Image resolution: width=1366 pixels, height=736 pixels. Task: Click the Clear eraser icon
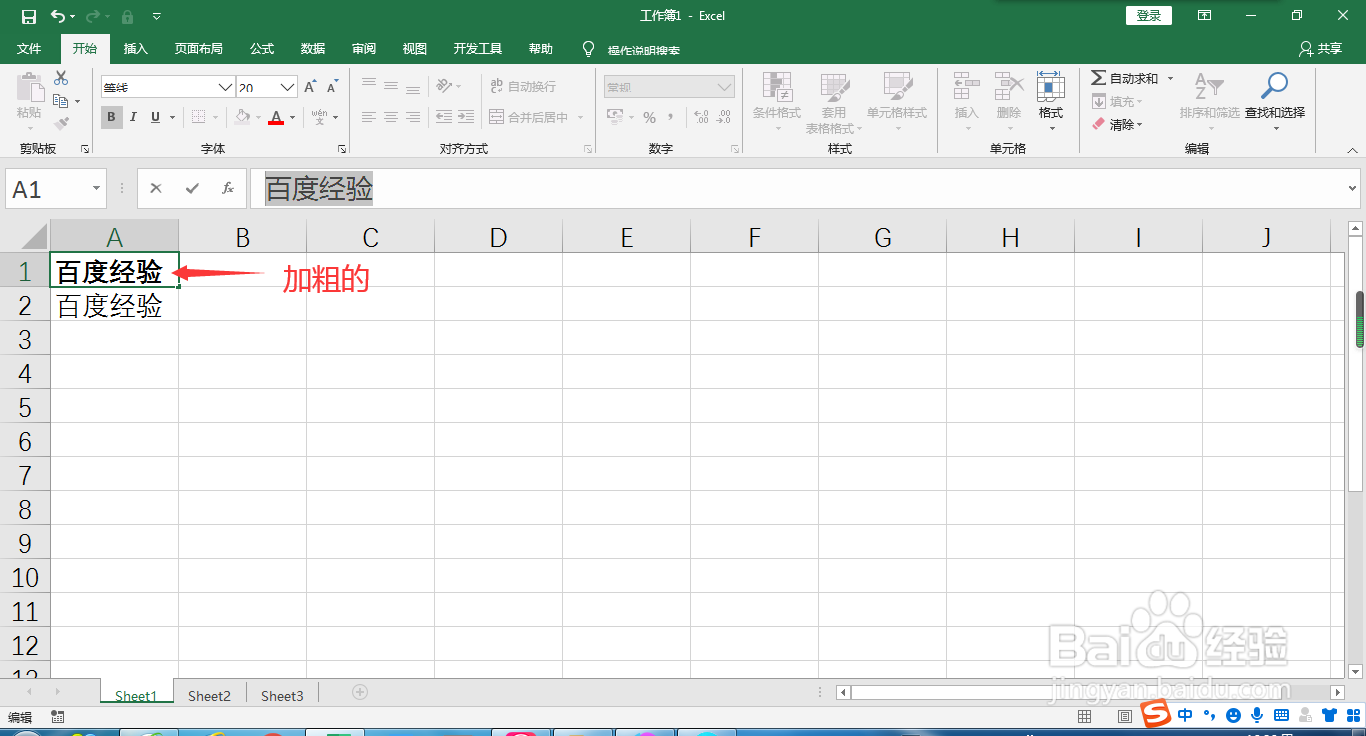pyautogui.click(x=1099, y=125)
